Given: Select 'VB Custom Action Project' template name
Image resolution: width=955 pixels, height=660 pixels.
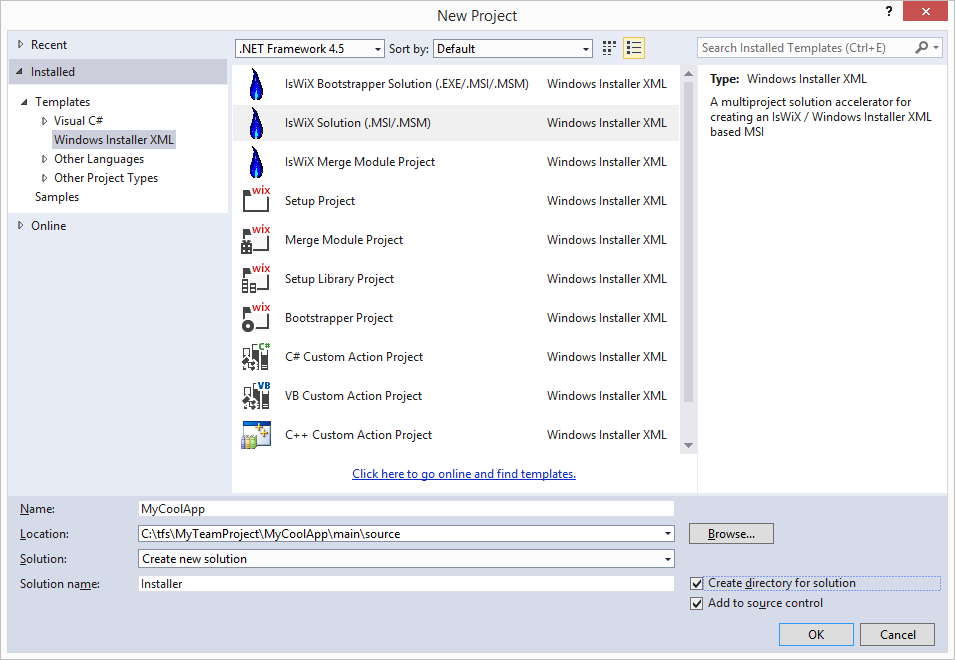Looking at the screenshot, I should point(353,396).
